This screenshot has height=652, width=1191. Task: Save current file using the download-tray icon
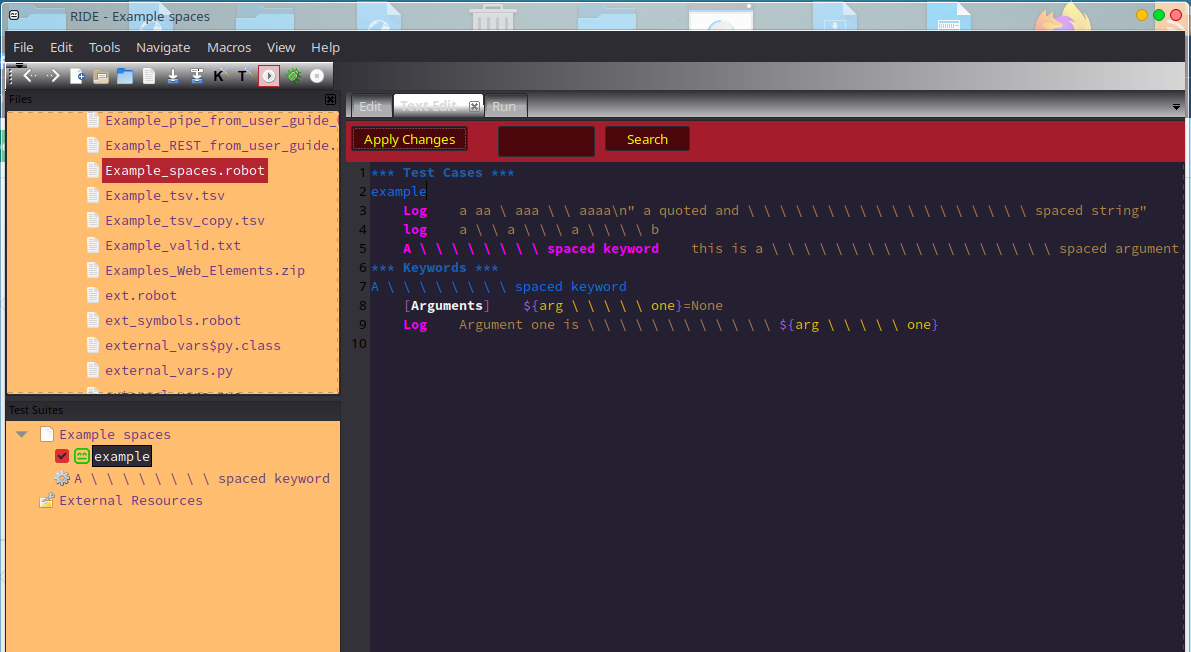[173, 76]
